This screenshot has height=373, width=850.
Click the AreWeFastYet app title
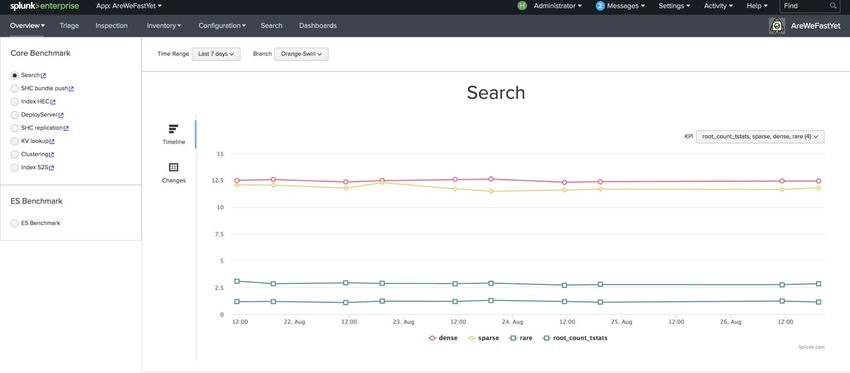815,25
